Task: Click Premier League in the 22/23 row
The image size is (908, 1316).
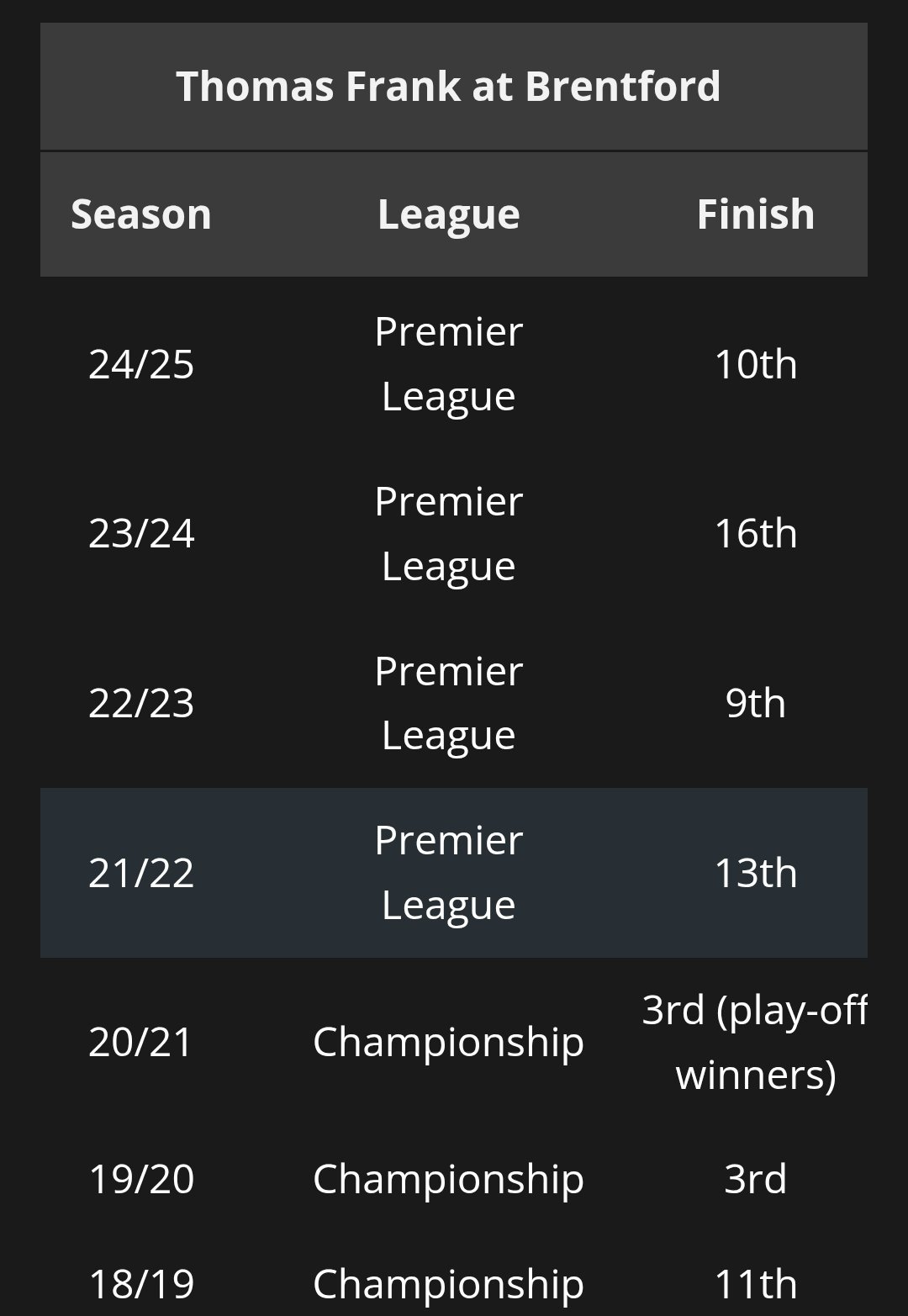Action: [x=448, y=702]
